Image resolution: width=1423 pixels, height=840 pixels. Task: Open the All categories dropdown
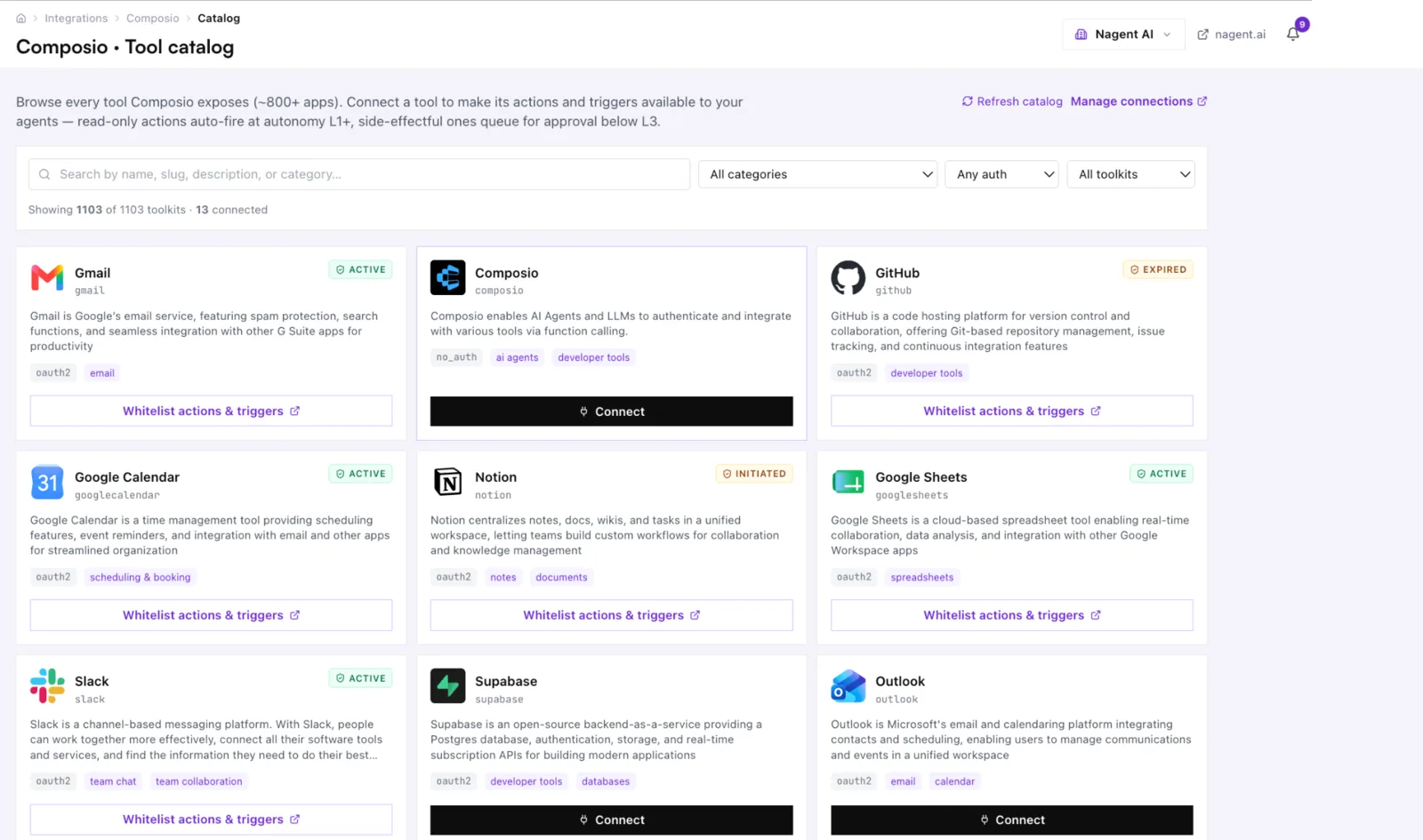(818, 174)
